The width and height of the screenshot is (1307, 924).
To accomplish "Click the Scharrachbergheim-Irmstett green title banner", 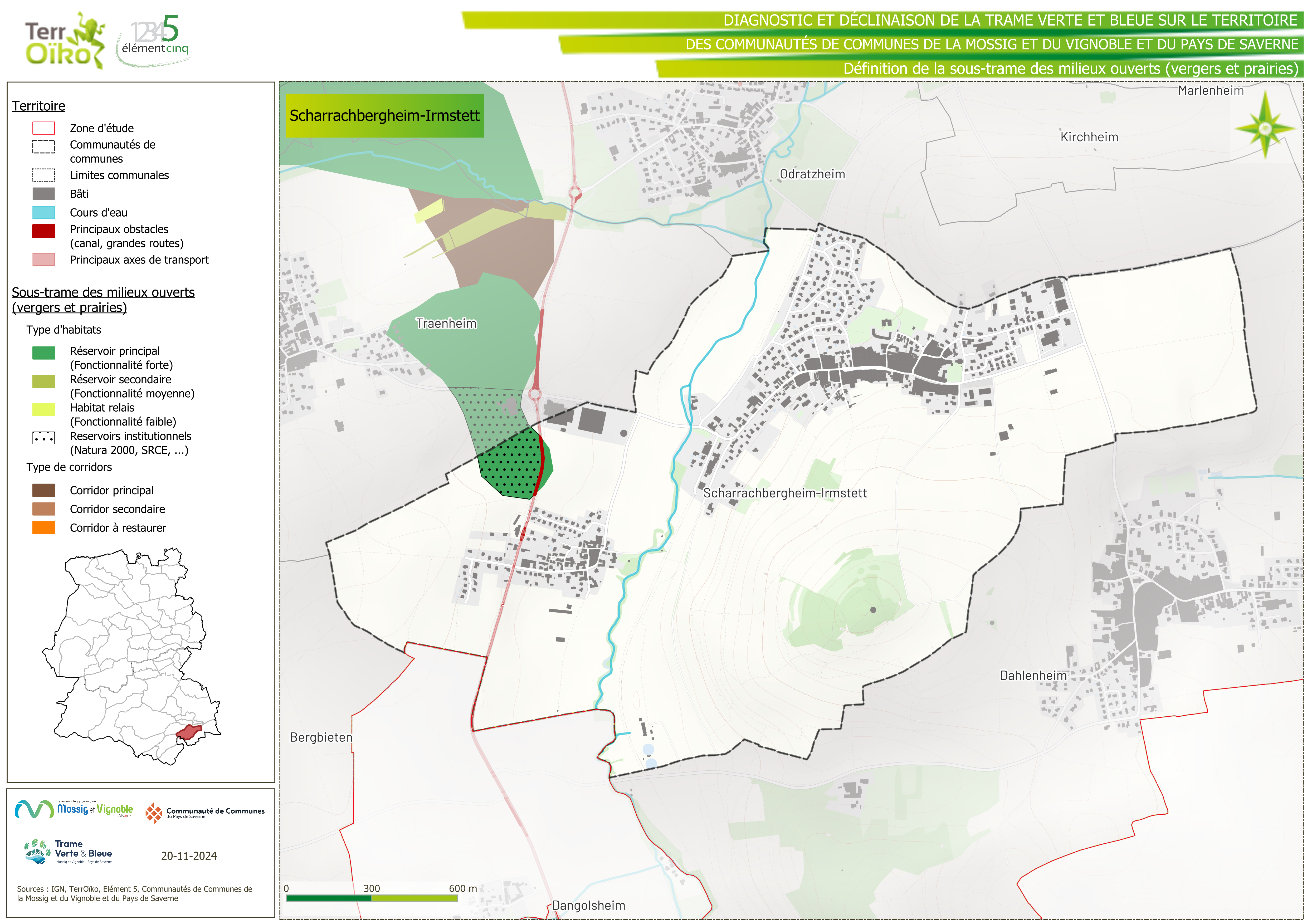I will point(384,116).
